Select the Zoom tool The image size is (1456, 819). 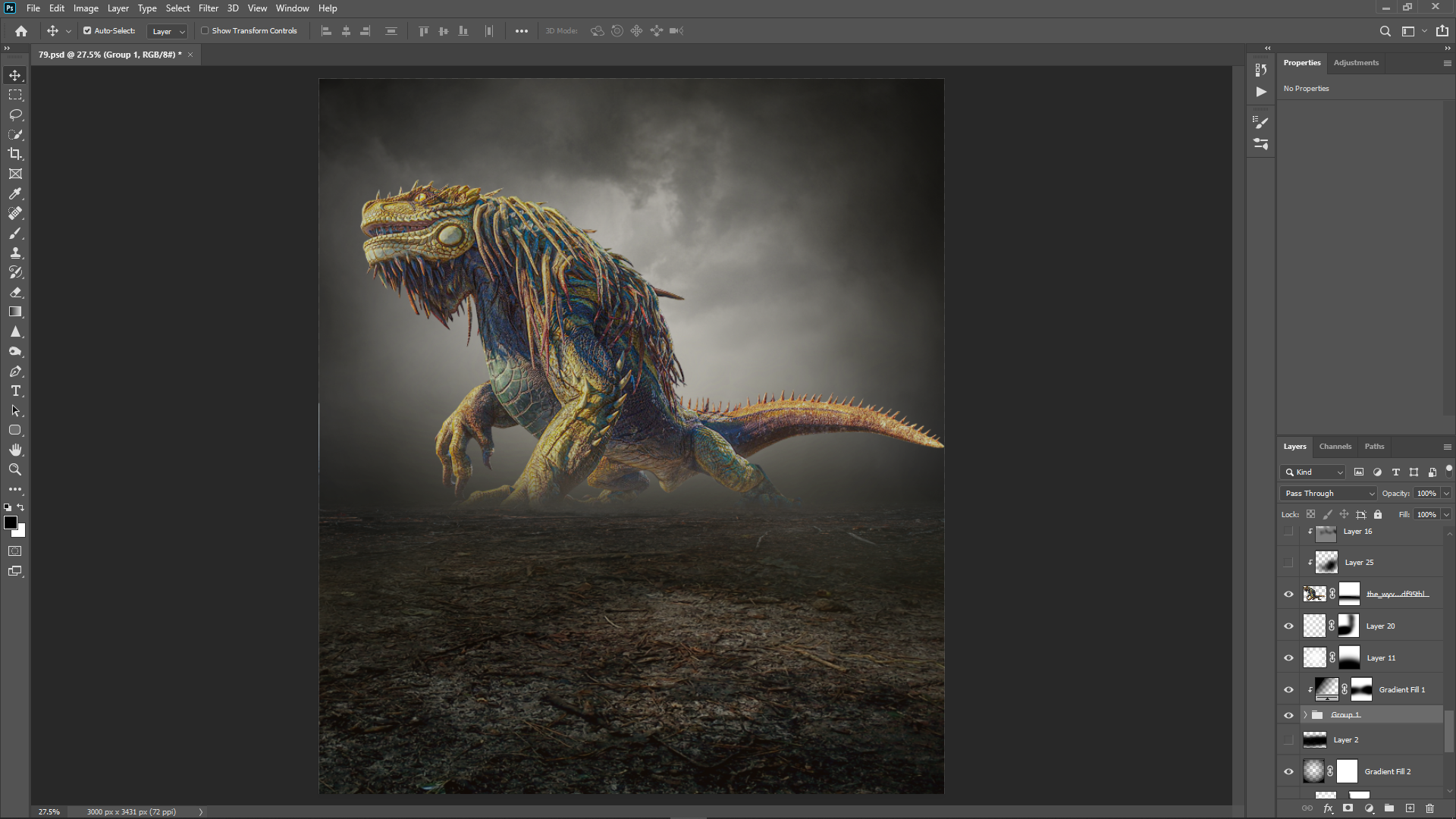15,469
